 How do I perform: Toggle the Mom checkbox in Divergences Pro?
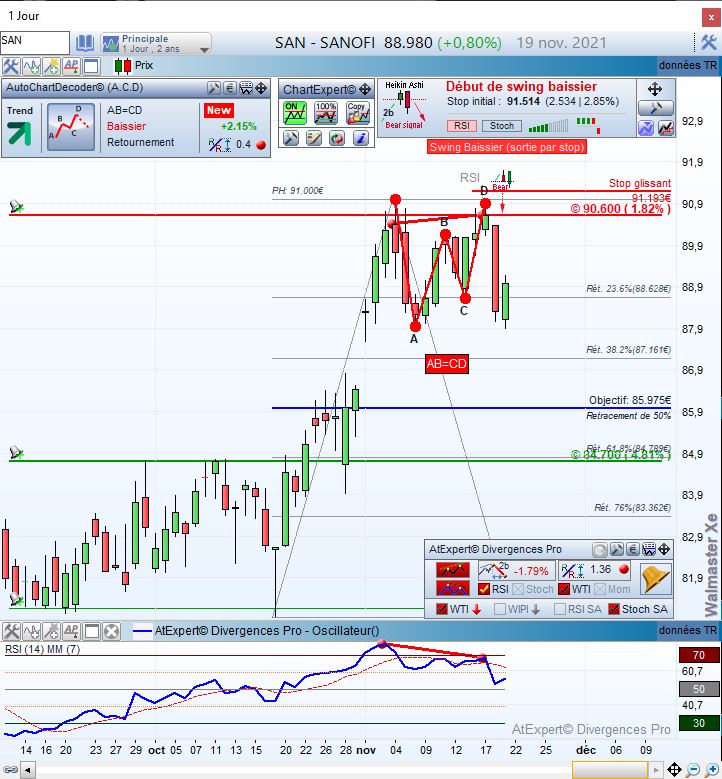(x=600, y=589)
